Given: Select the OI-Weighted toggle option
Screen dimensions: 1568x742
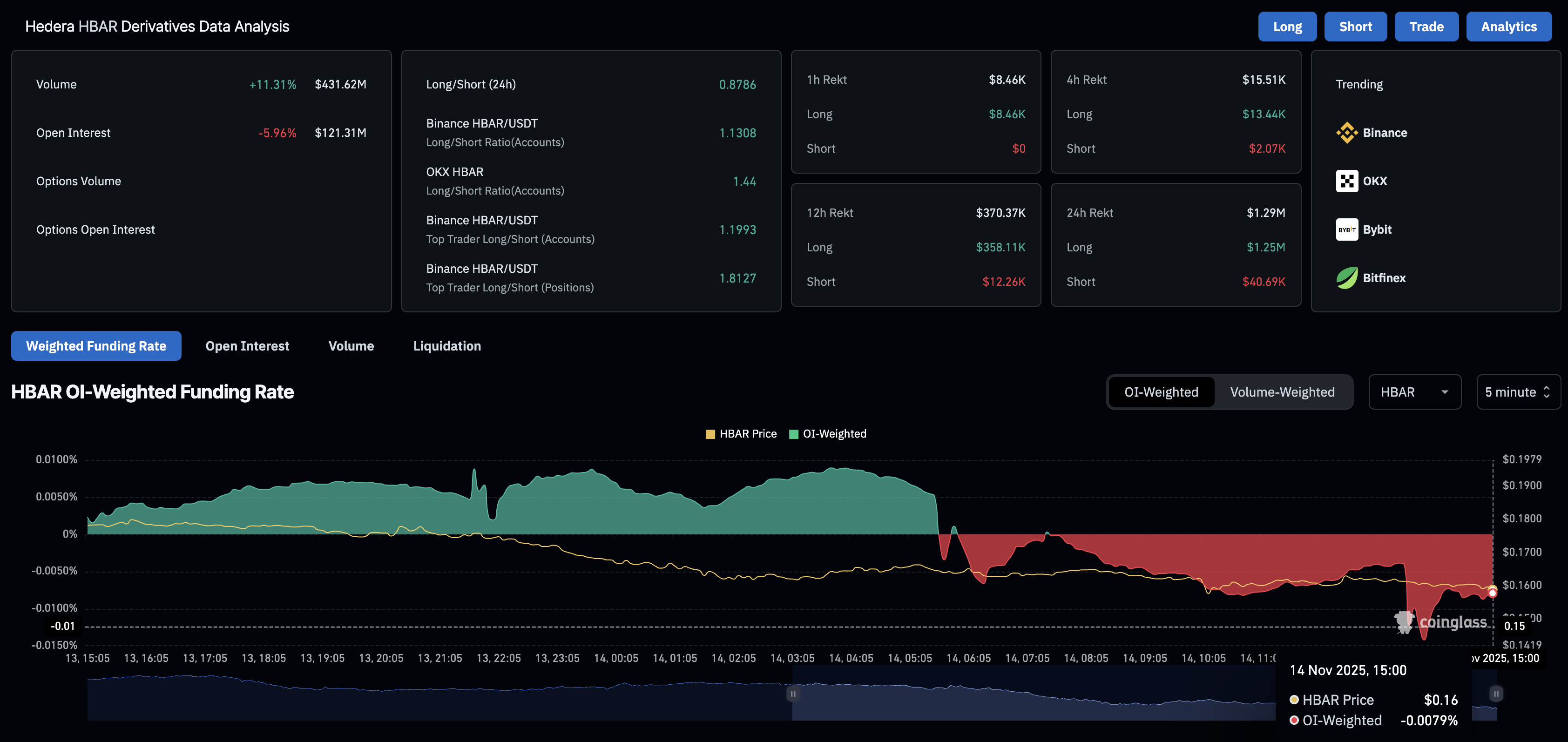Looking at the screenshot, I should point(1161,392).
